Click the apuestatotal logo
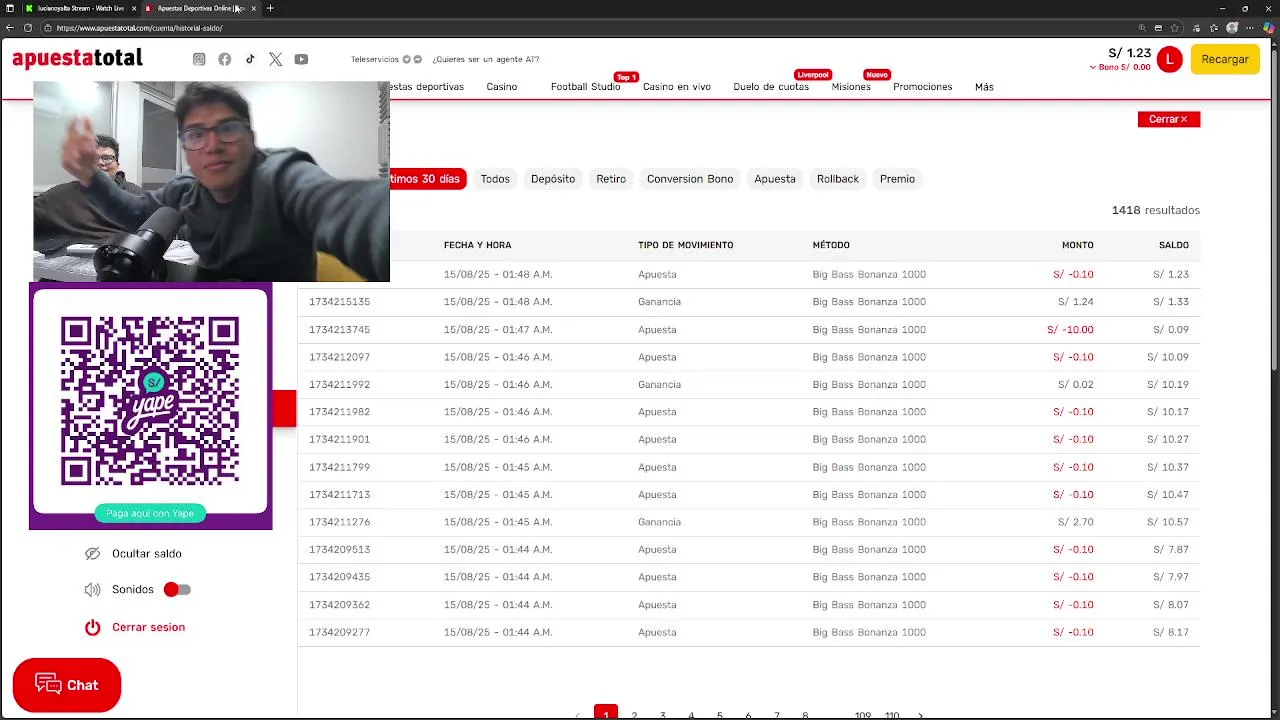 pos(77,58)
